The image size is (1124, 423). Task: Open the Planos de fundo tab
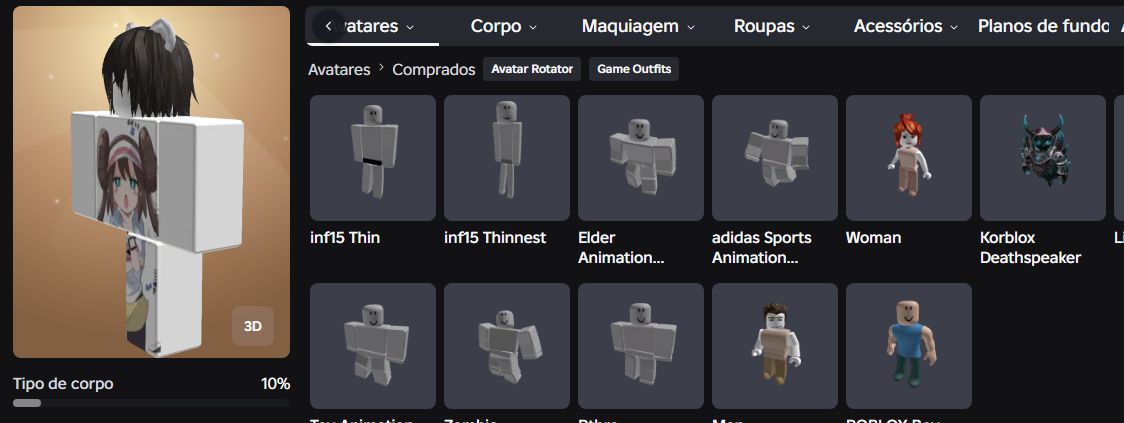(1043, 27)
